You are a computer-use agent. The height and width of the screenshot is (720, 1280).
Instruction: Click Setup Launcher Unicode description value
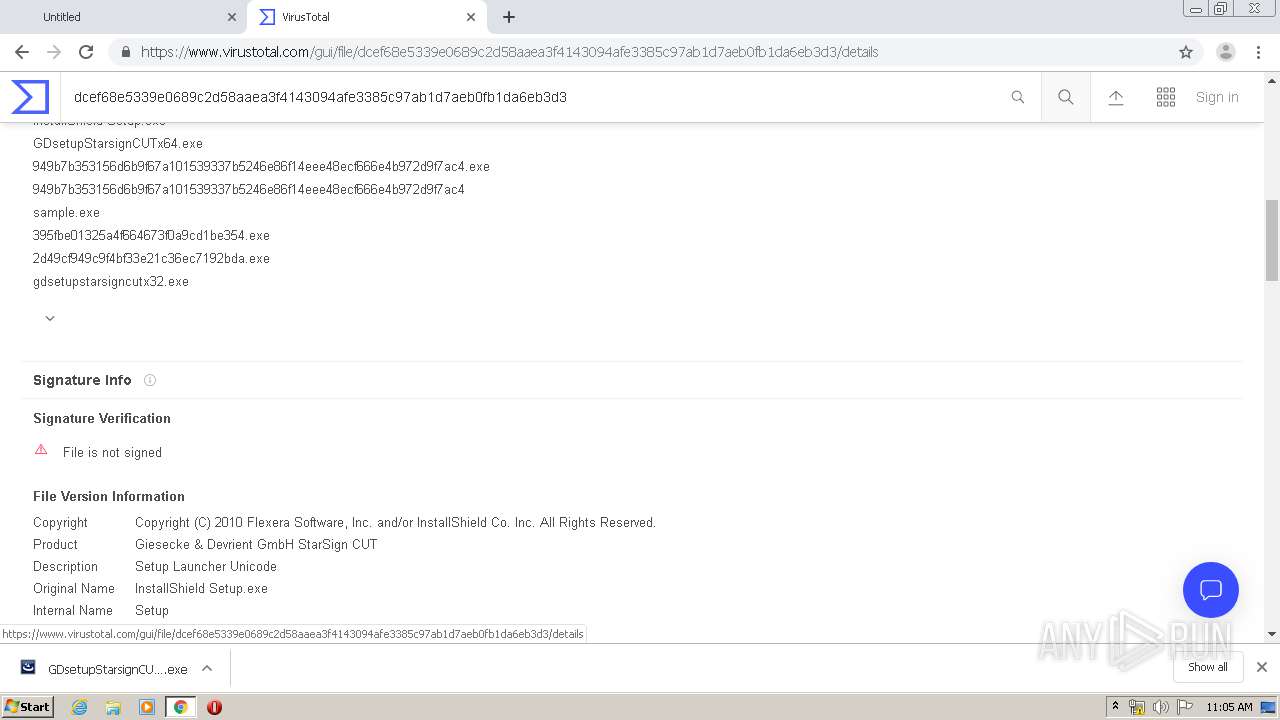tap(206, 566)
